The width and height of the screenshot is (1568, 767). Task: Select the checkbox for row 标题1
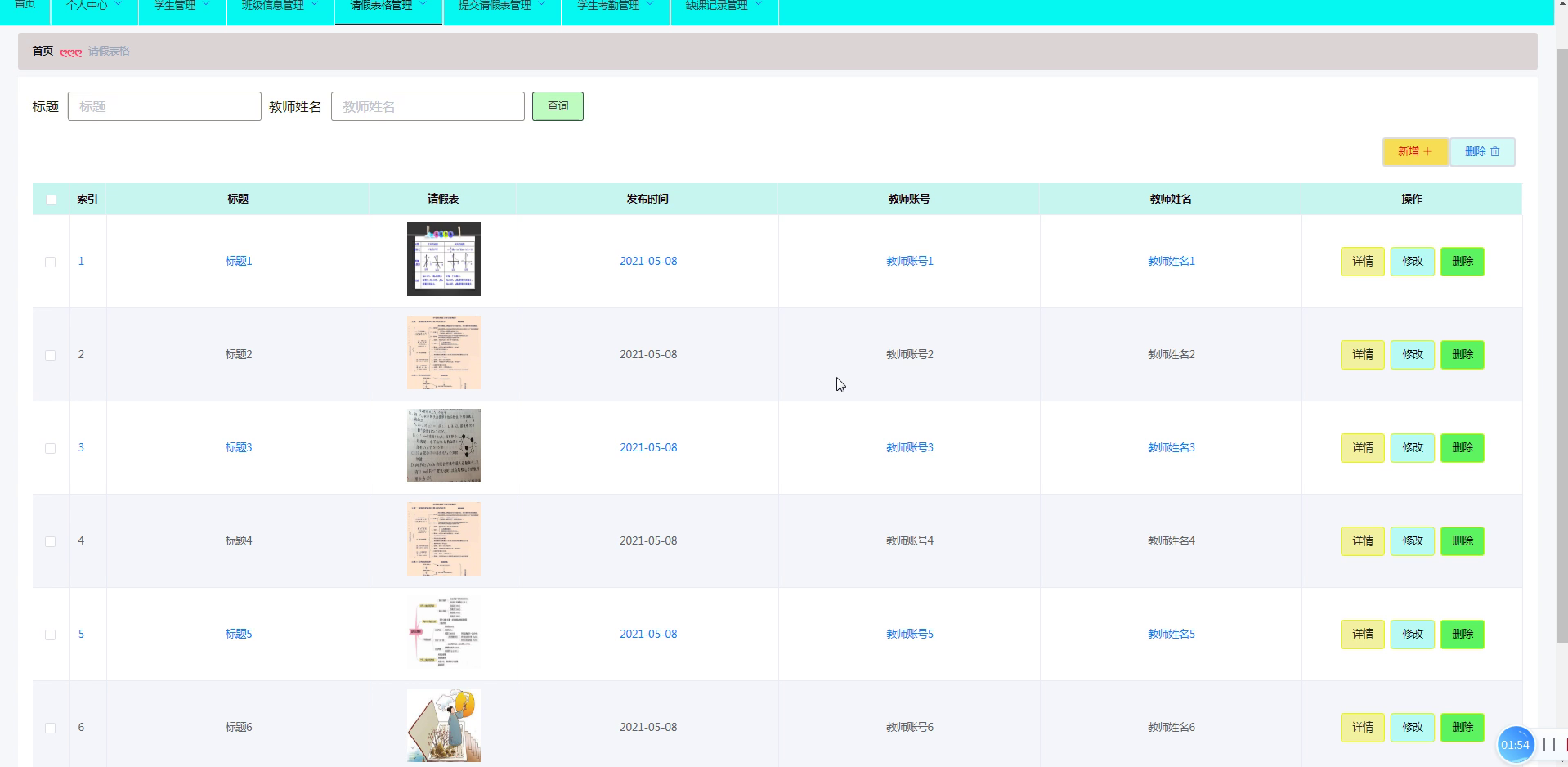coord(50,262)
